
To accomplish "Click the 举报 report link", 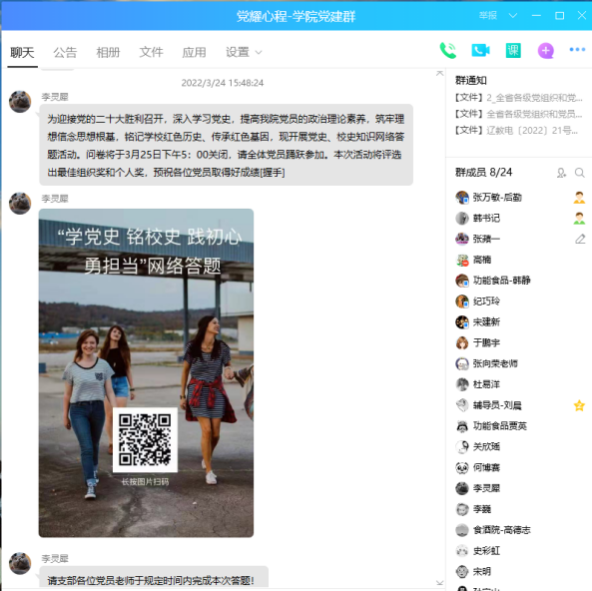I will (x=488, y=15).
